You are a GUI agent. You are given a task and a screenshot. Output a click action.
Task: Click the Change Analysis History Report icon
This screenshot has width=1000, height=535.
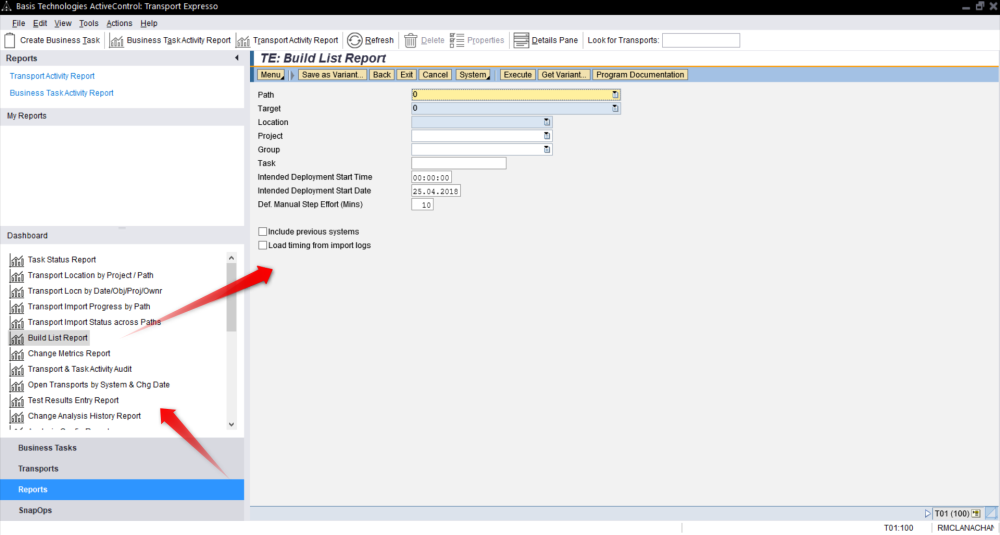pos(17,416)
